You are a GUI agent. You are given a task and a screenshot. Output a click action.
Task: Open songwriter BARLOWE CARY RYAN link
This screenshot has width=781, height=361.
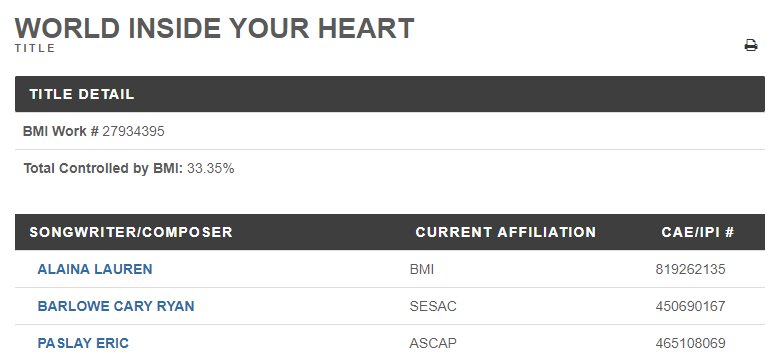coord(116,306)
